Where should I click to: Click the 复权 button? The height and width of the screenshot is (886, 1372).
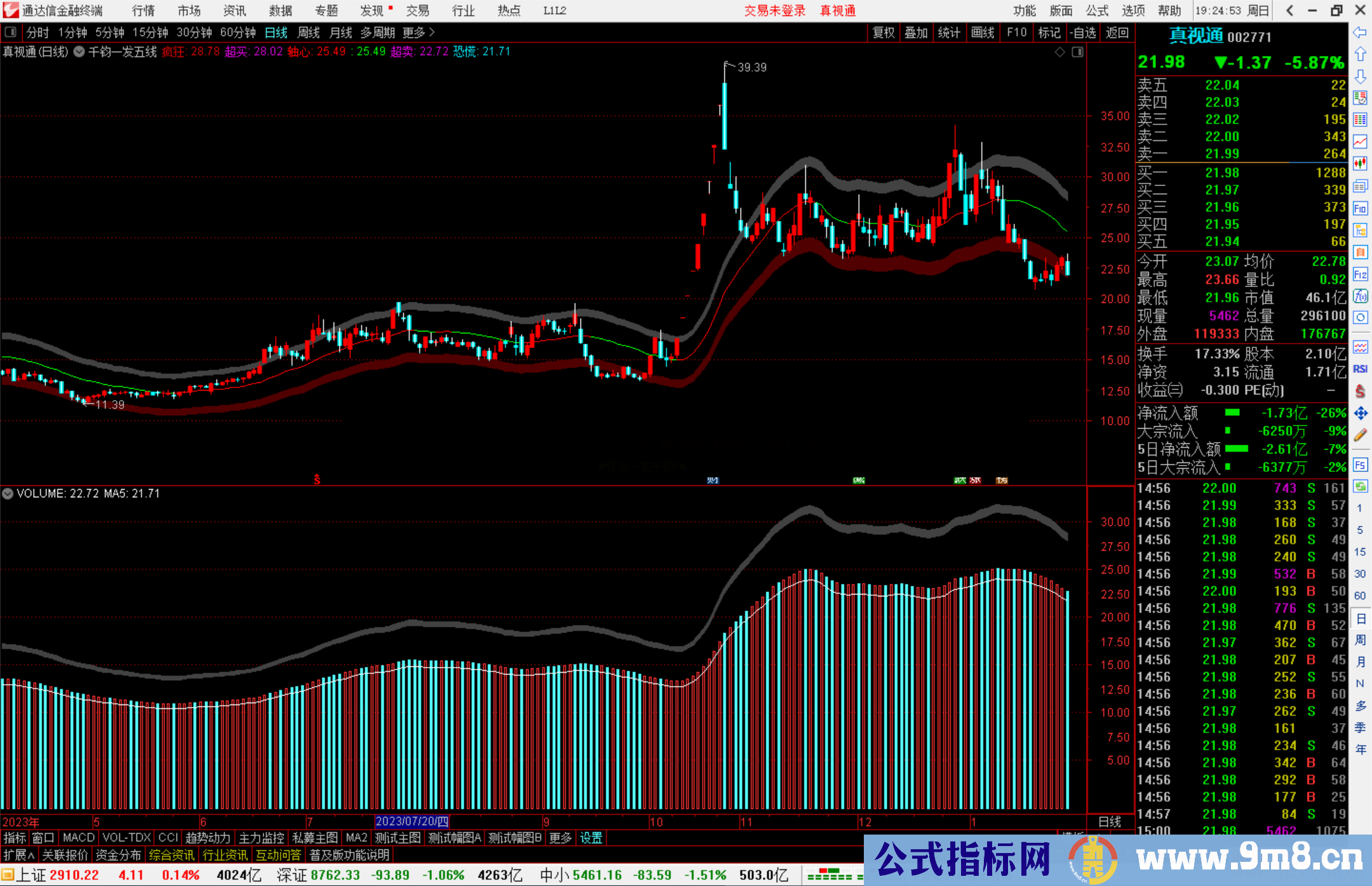[883, 32]
